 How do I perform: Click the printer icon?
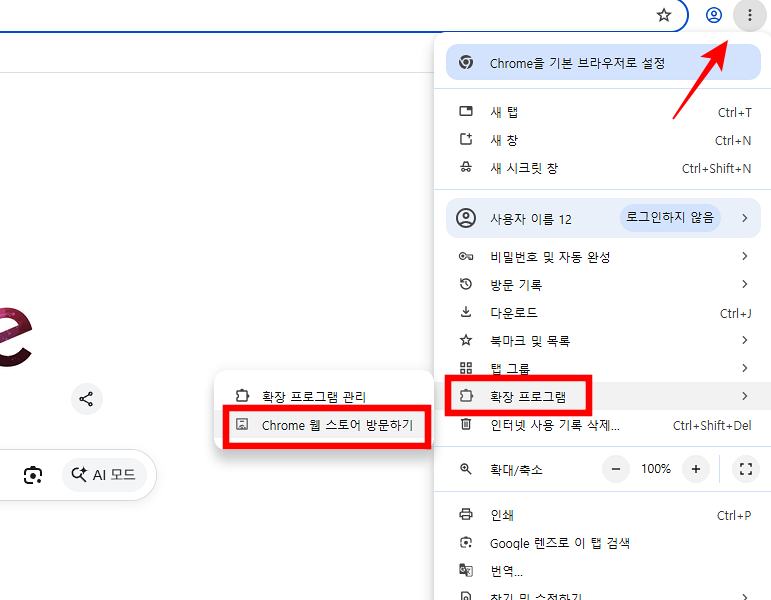(x=466, y=514)
